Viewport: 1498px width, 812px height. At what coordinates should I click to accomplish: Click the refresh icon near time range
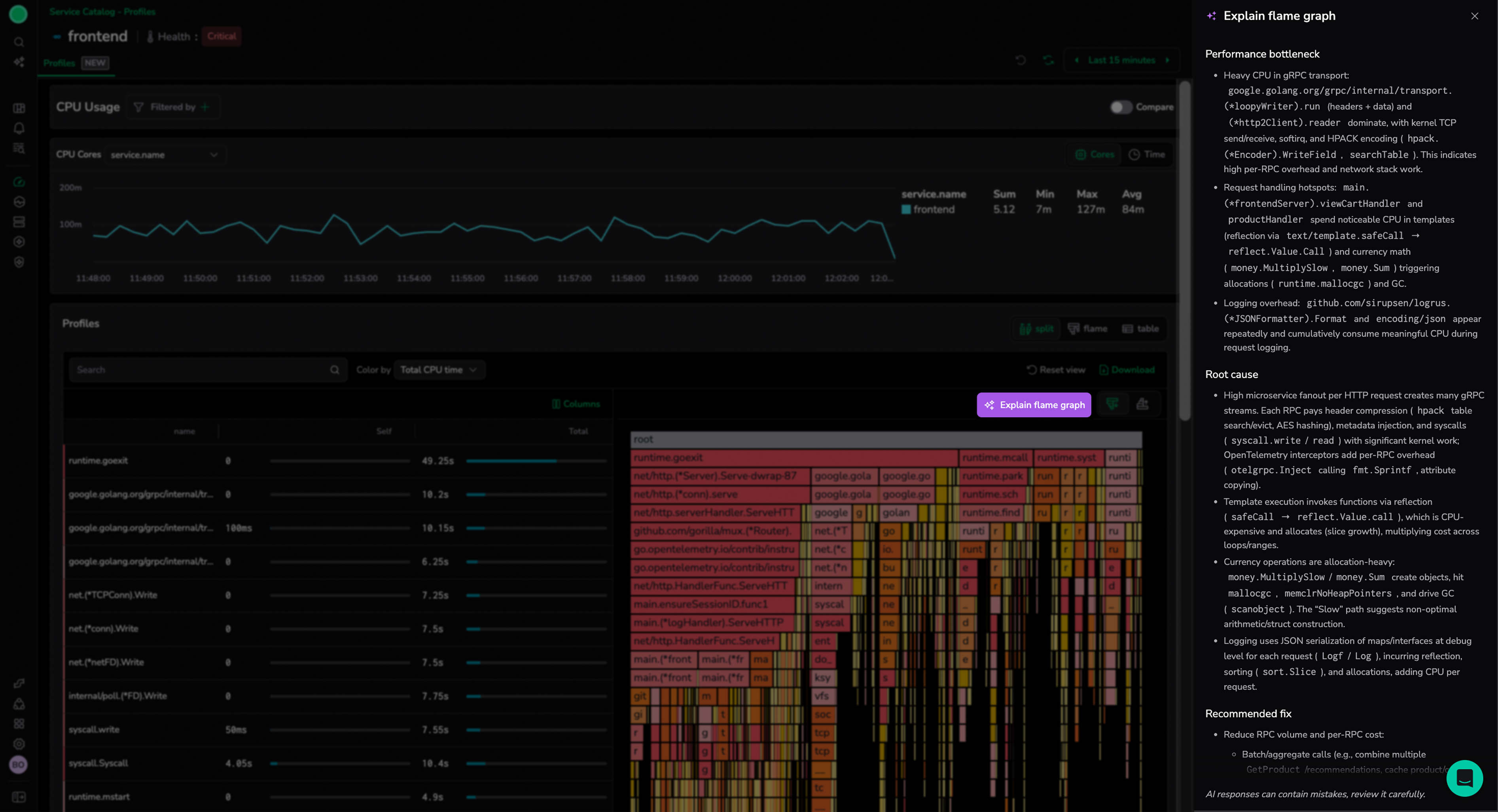[1048, 60]
